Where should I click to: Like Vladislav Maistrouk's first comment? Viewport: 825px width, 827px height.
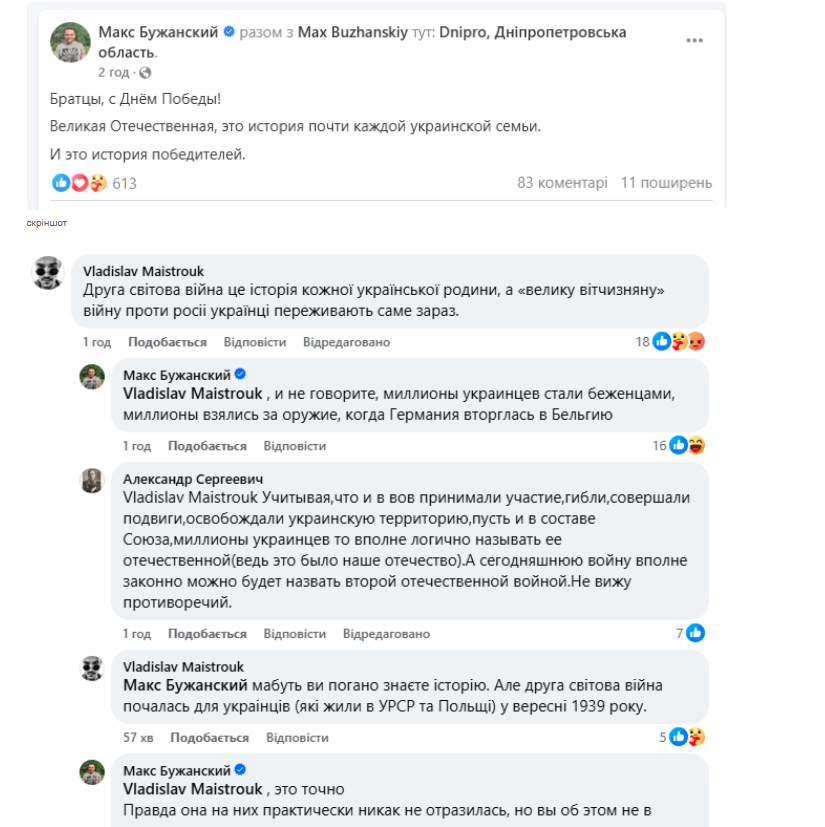[167, 342]
